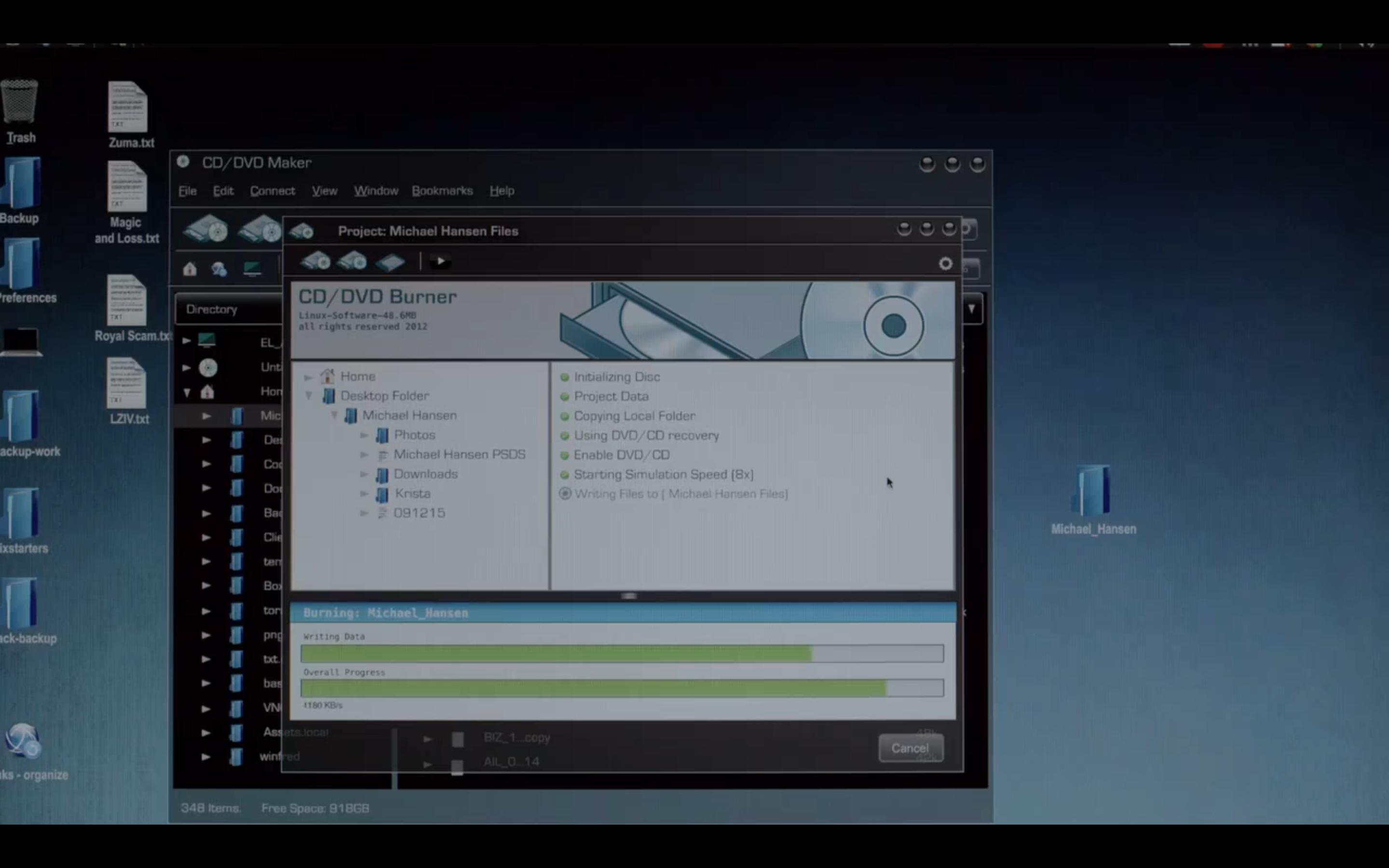Screen dimensions: 1389x868
Task: Cancel the burning operation
Action: [909, 747]
